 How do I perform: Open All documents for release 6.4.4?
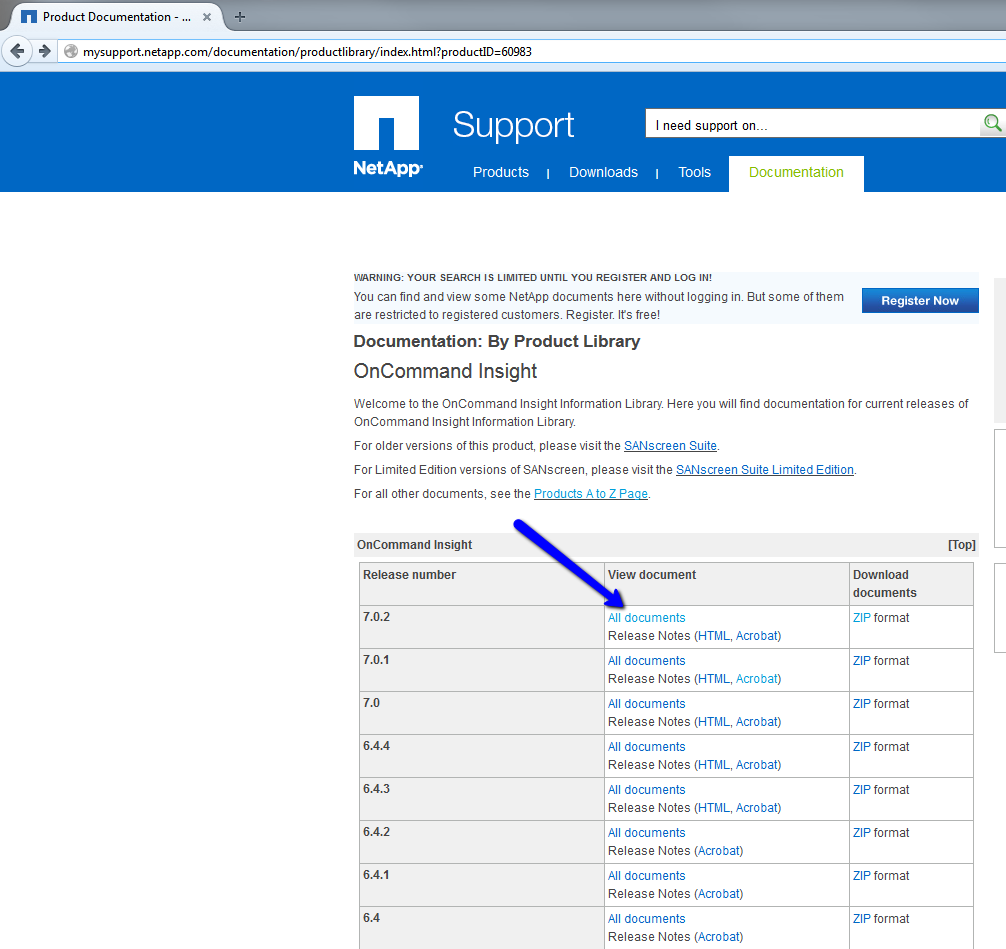click(646, 746)
